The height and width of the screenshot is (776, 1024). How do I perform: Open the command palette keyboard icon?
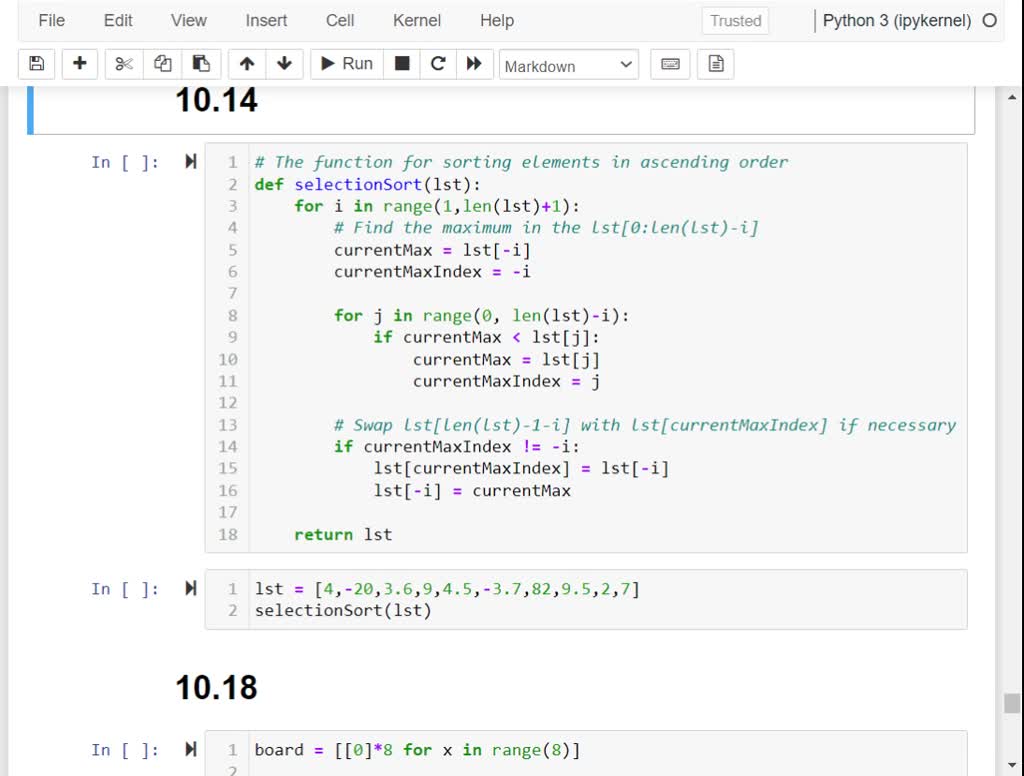[x=671, y=64]
